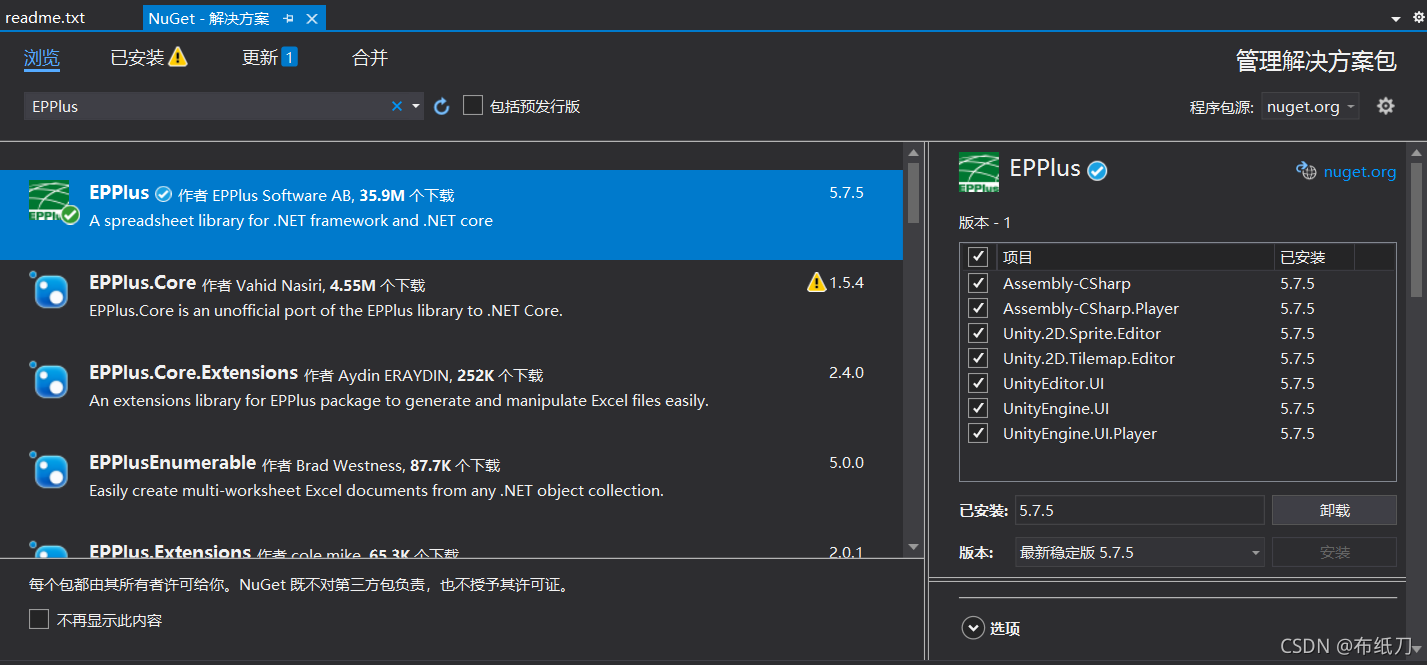Open NuGet settings gear
Image resolution: width=1427 pixels, height=665 pixels.
tap(1385, 106)
